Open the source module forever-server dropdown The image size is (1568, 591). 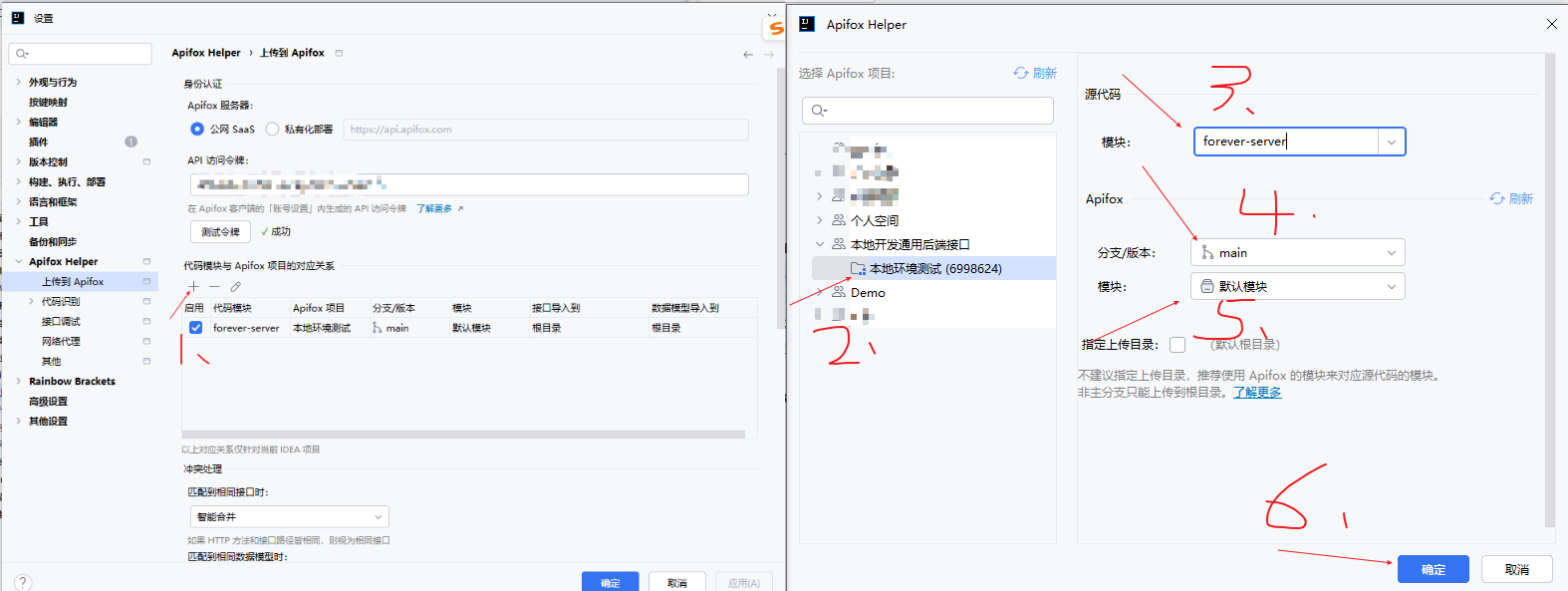(1392, 143)
